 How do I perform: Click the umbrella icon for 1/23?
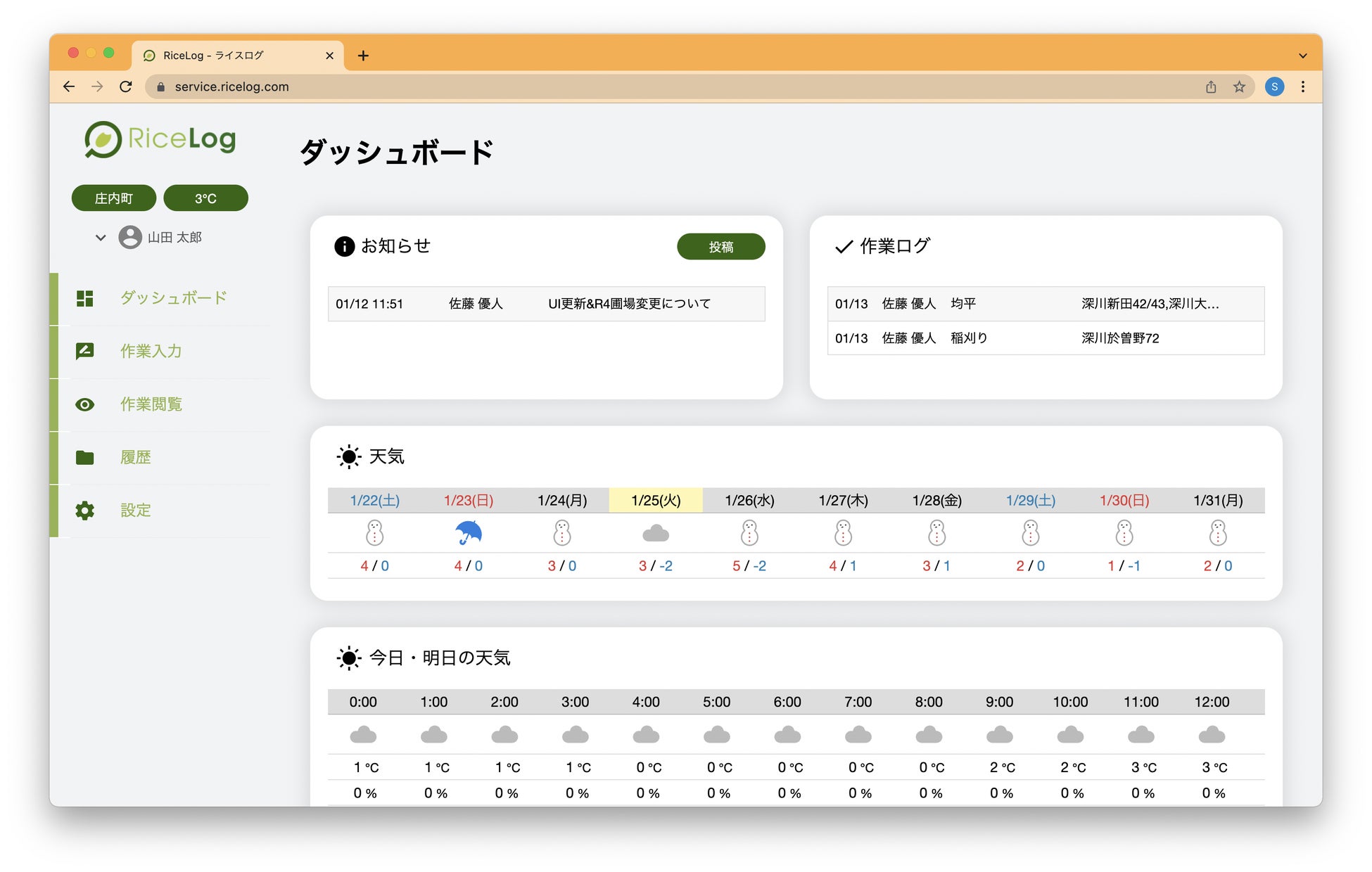point(469,533)
